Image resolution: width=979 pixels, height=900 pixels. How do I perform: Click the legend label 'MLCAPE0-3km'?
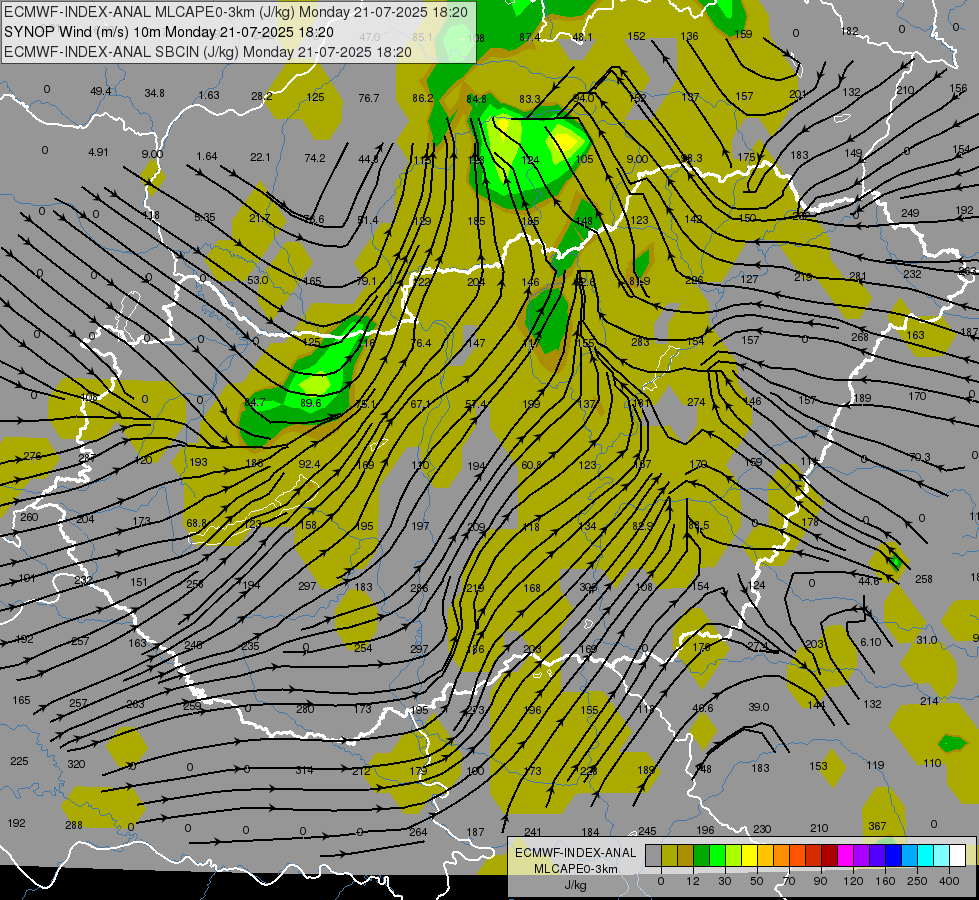pos(575,869)
